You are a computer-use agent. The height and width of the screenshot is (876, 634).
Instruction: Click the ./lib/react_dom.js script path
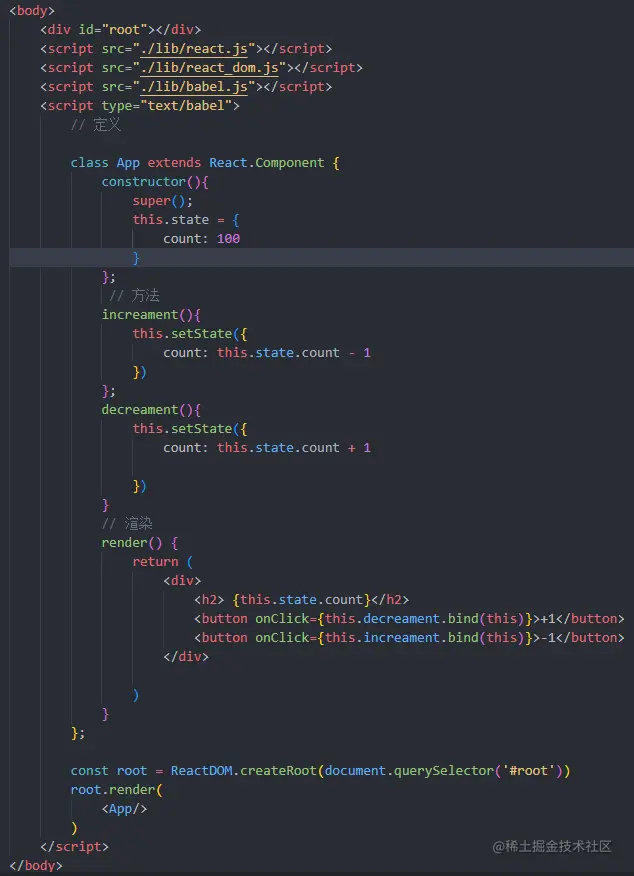(x=209, y=68)
